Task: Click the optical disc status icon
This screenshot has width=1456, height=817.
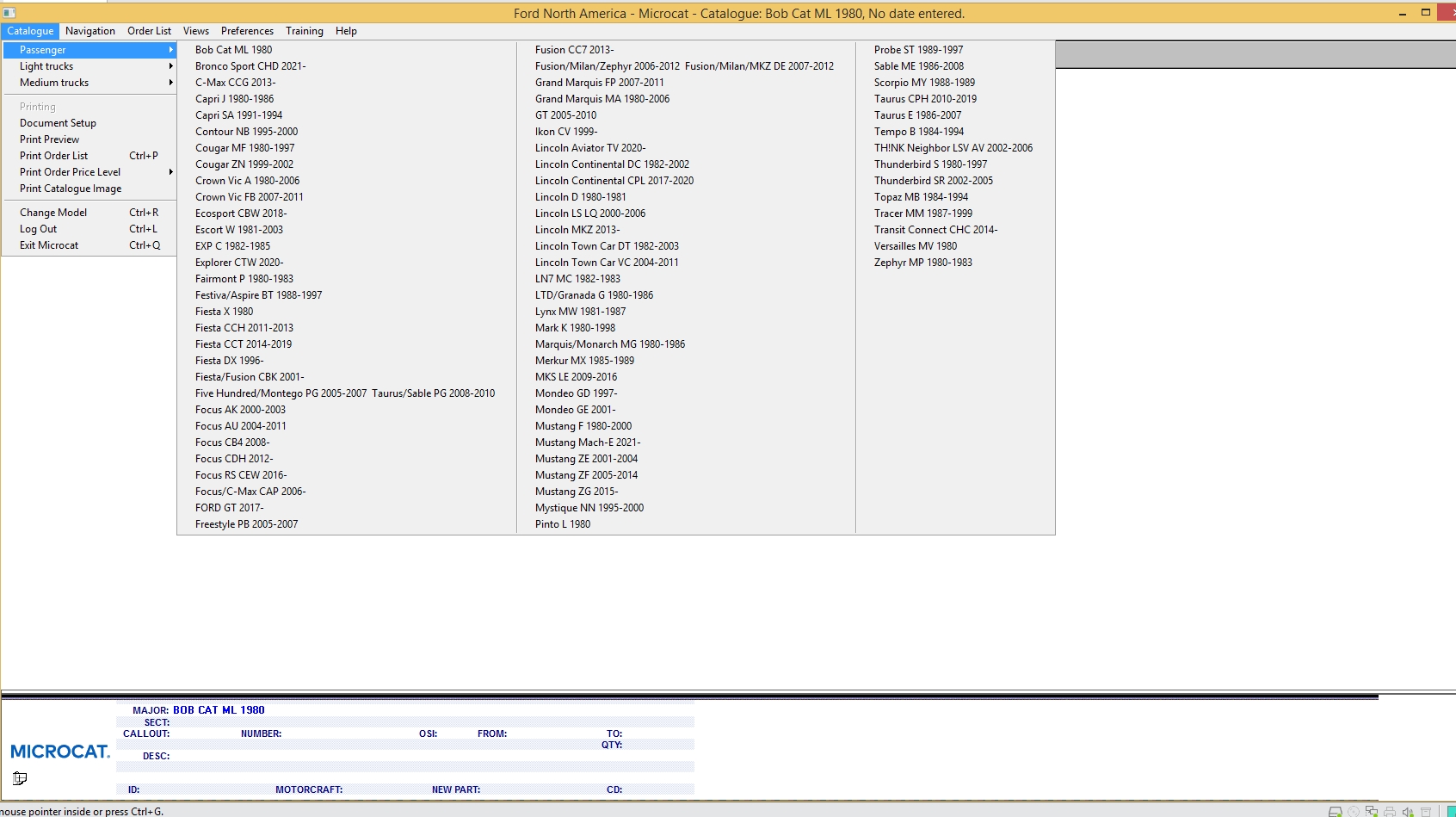Action: 1354,812
